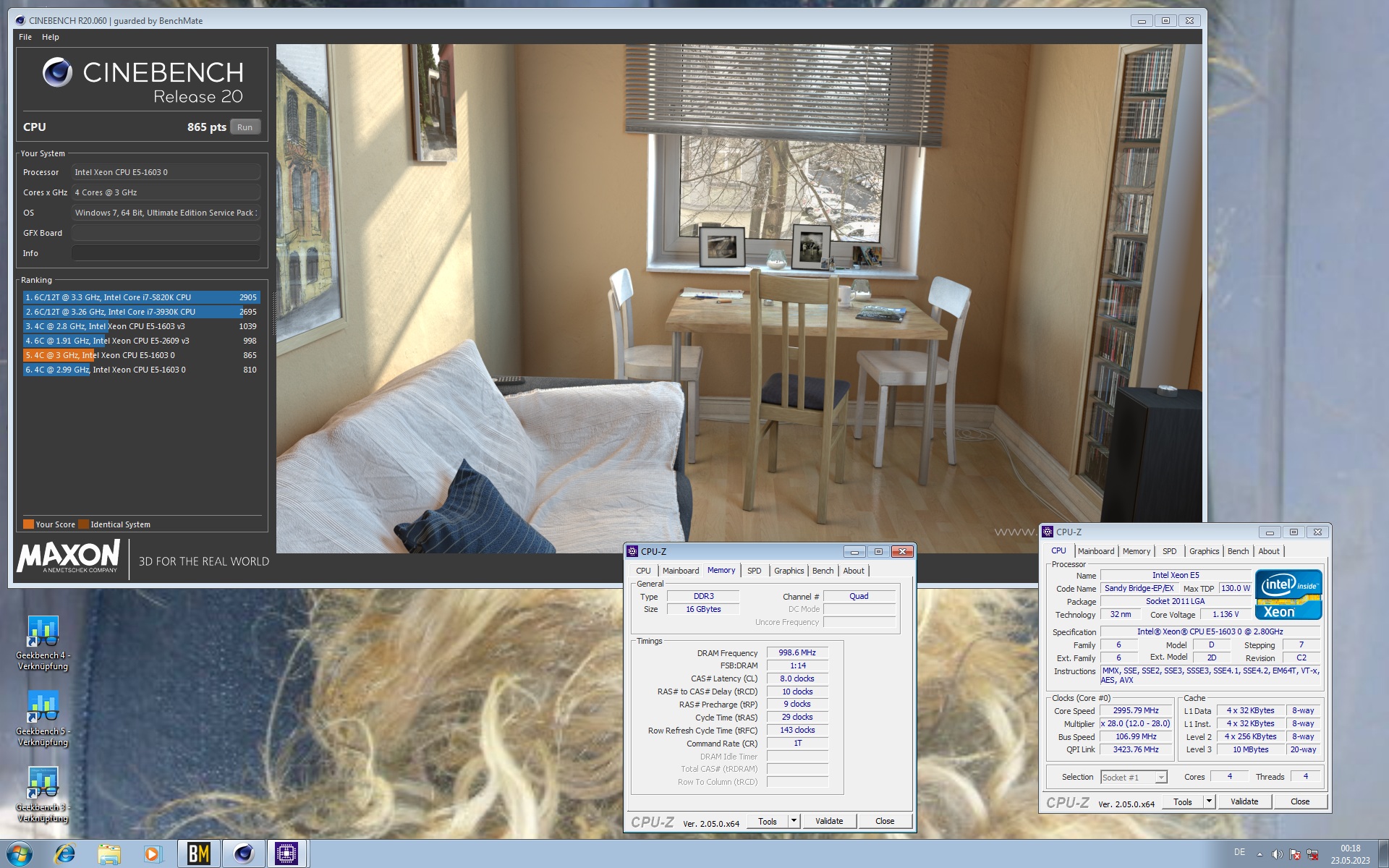Click the Action Center flag tray icon
1389x868 pixels.
pos(1295,855)
